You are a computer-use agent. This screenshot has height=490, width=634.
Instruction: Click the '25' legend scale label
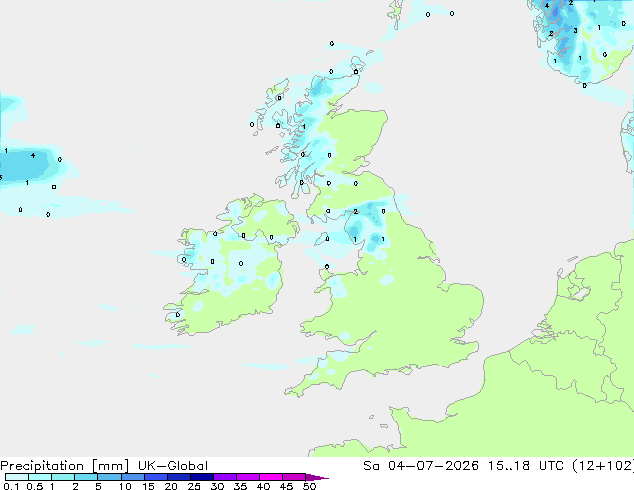[194, 486]
